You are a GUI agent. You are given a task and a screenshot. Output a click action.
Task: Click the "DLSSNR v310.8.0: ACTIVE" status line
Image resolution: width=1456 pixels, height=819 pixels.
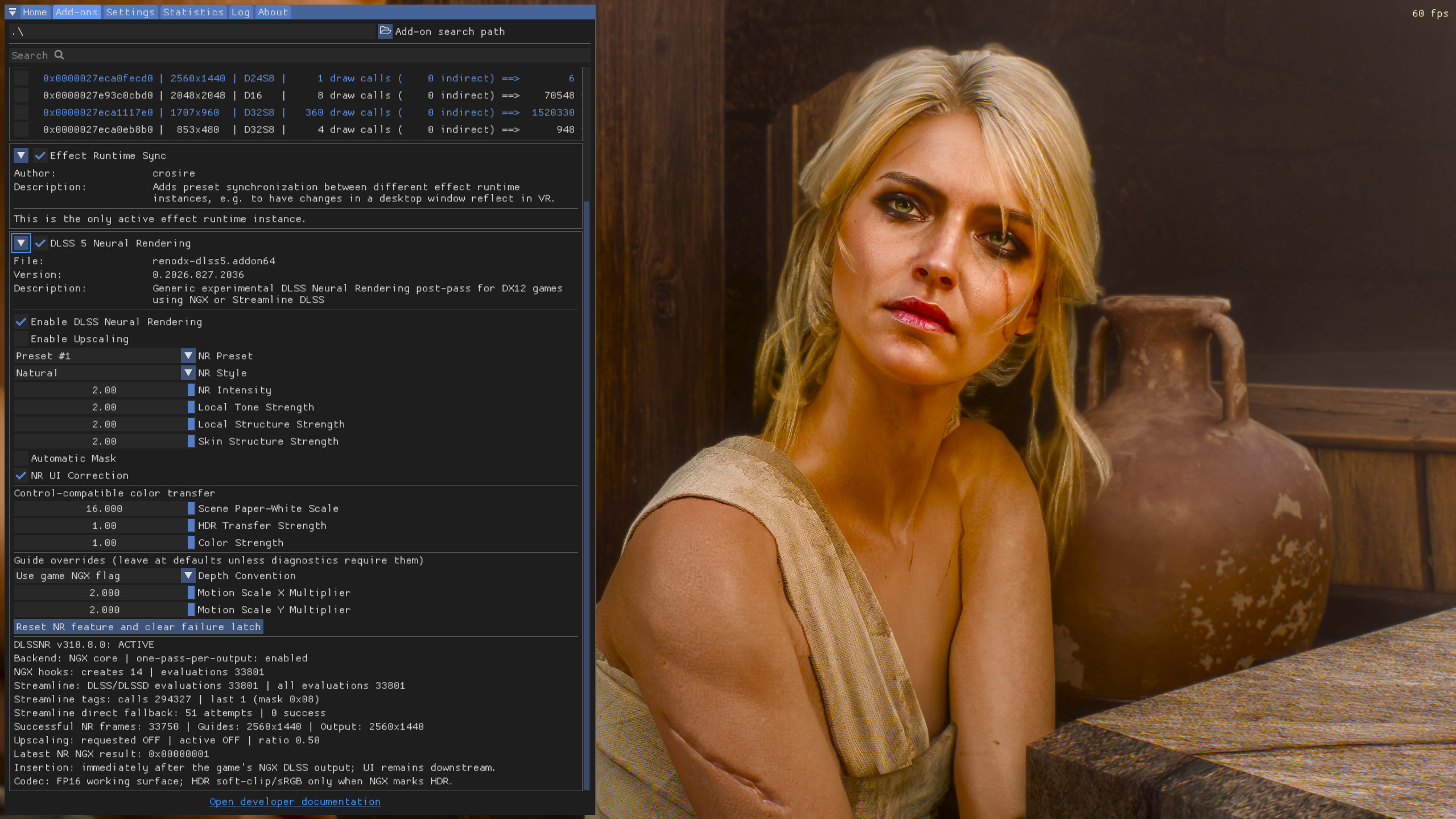pos(84,644)
